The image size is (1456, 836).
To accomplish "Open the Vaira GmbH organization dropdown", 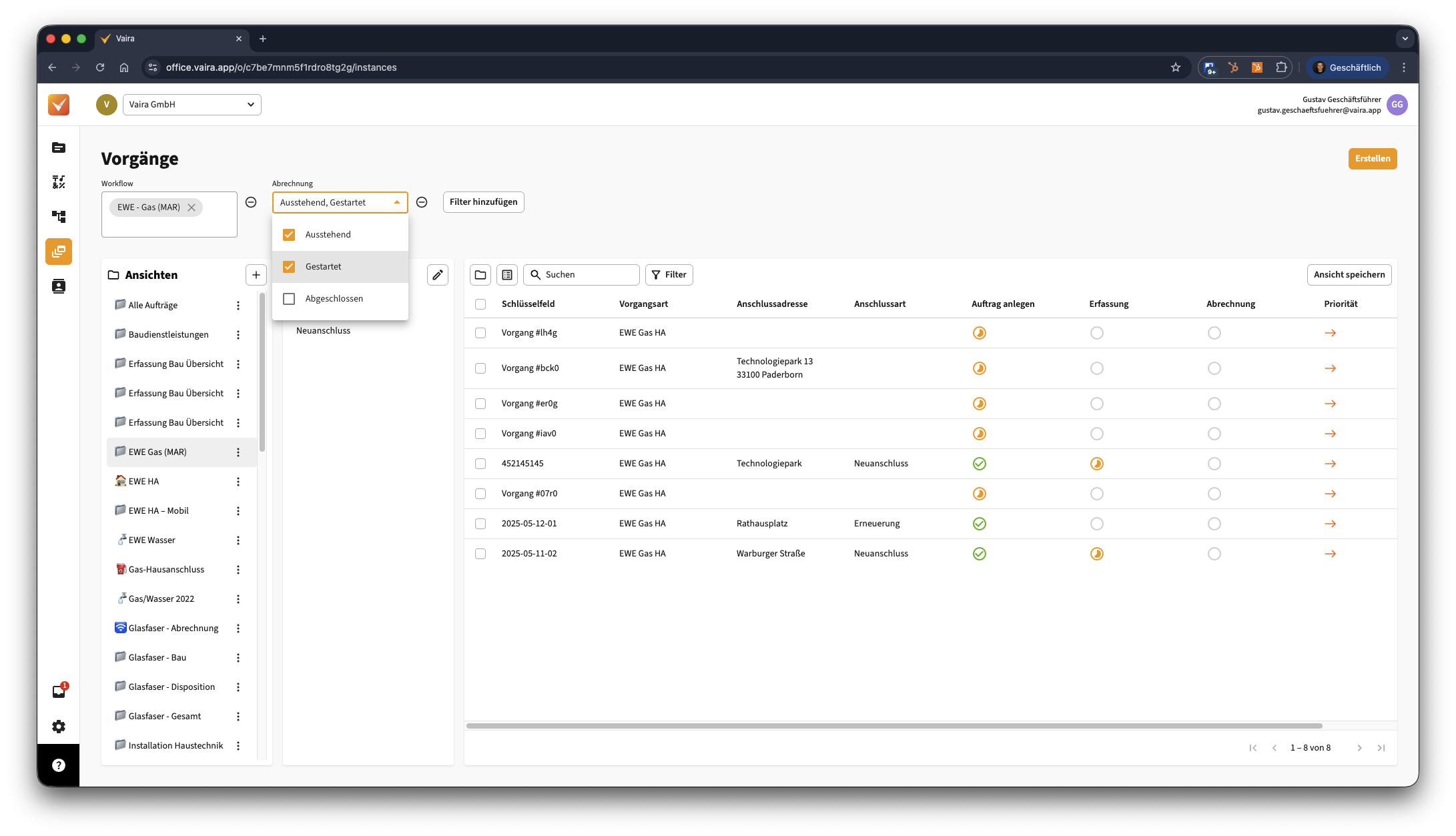I will [192, 105].
